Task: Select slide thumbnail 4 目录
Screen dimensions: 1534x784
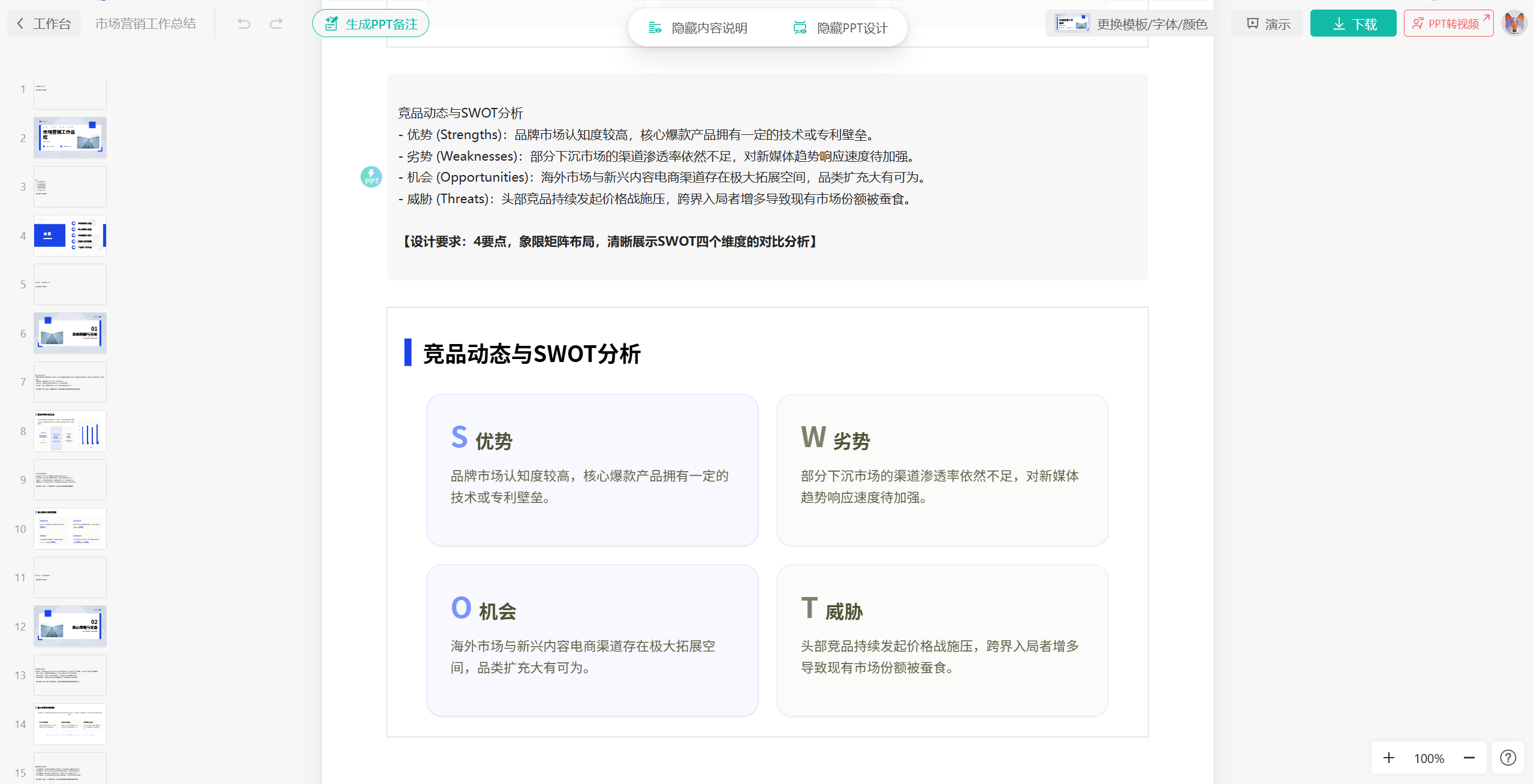Action: click(70, 236)
